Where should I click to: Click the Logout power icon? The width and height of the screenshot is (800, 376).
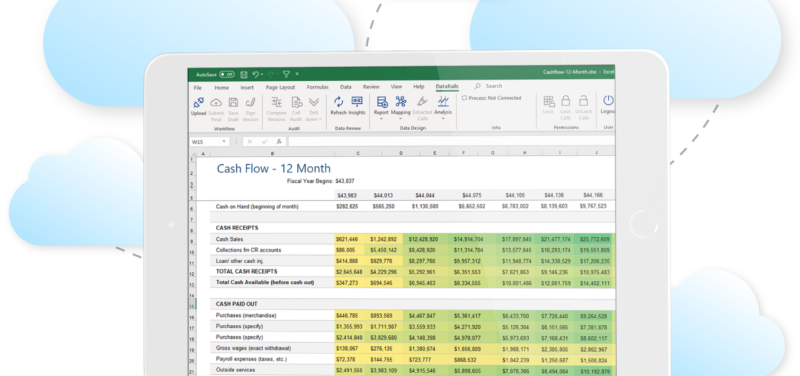608,100
